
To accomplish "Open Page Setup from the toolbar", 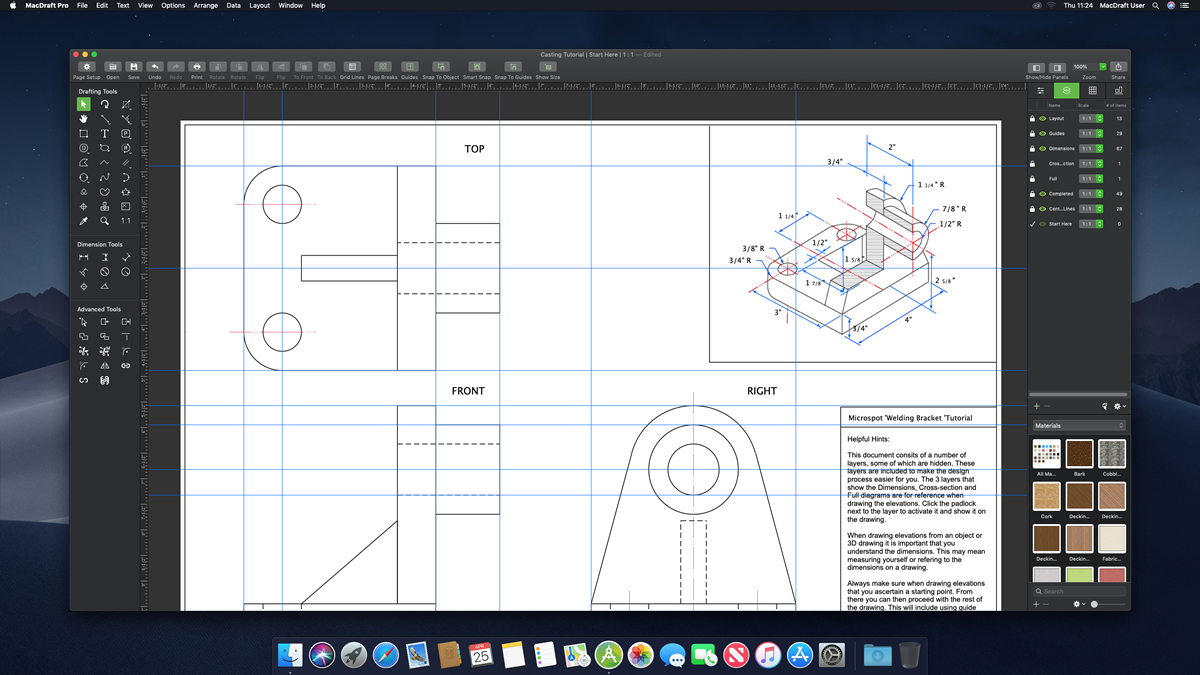I will click(x=86, y=67).
